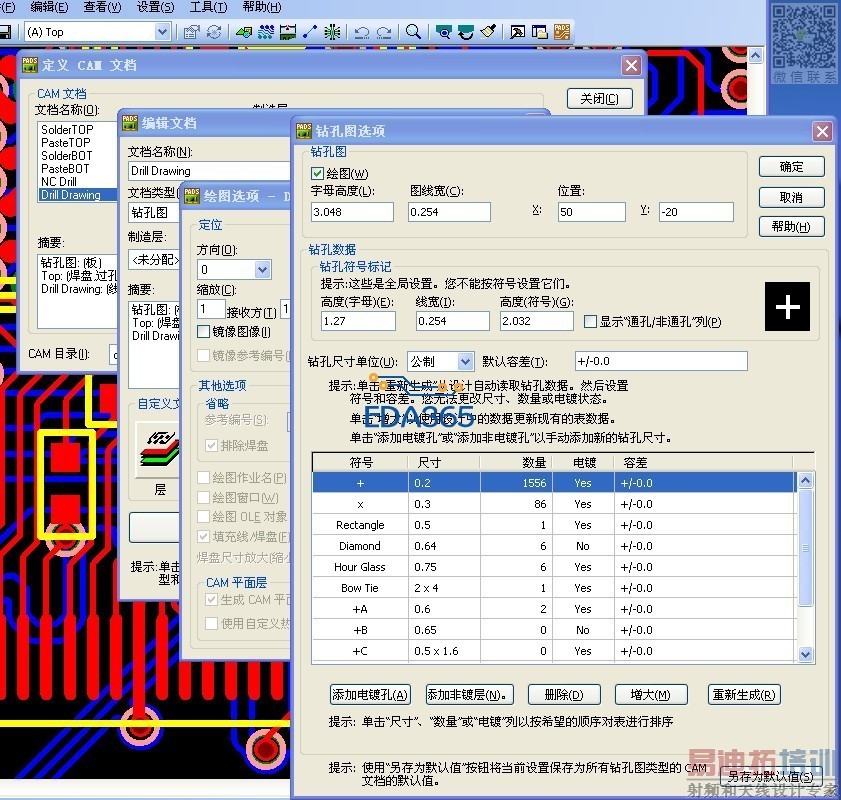
Task: Toggle the 排除焊盘 checkbox
Action: click(x=211, y=446)
